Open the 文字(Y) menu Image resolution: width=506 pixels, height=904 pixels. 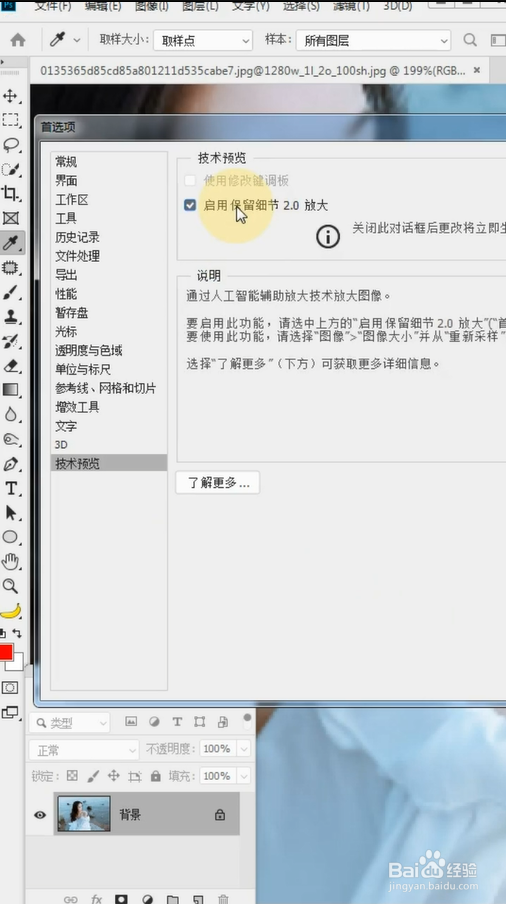pyautogui.click(x=250, y=6)
